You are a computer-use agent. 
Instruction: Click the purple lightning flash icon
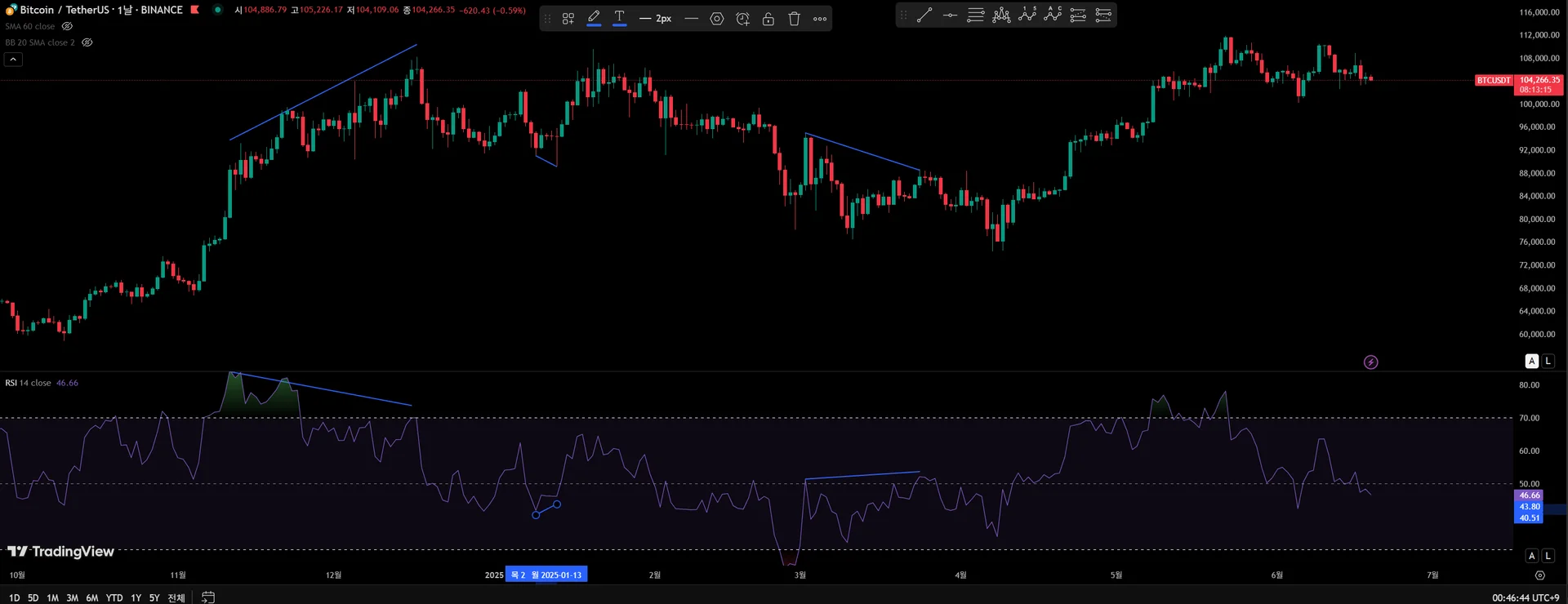pos(1371,362)
